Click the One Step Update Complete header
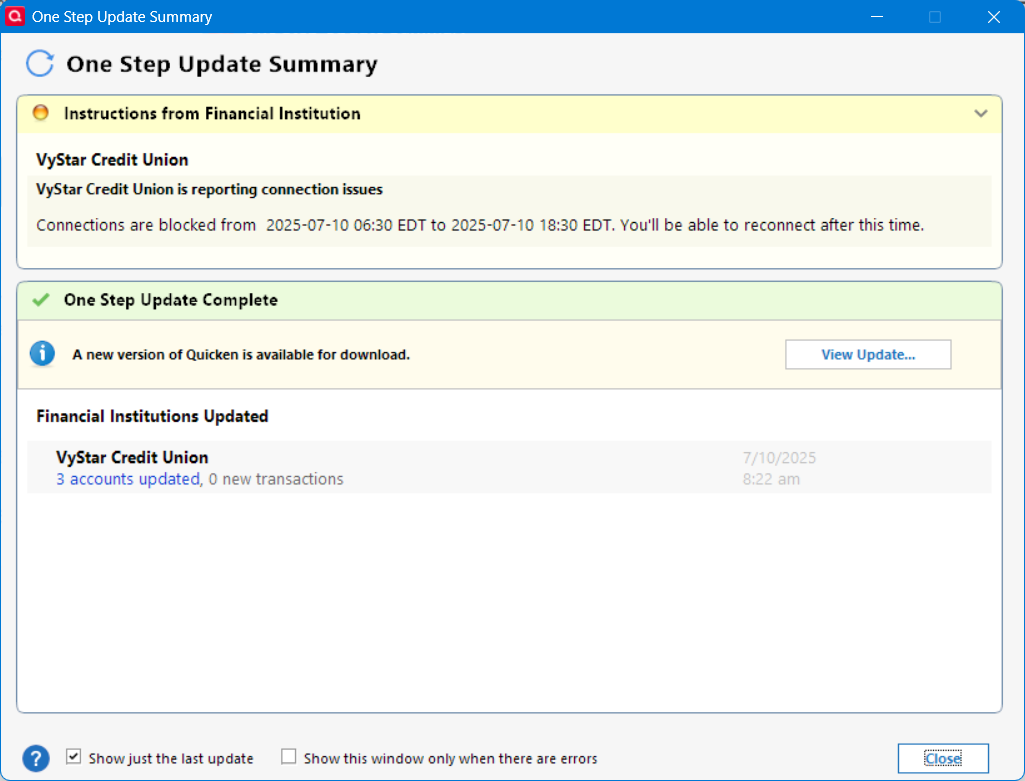Screen dimensions: 1025x781 (171, 300)
